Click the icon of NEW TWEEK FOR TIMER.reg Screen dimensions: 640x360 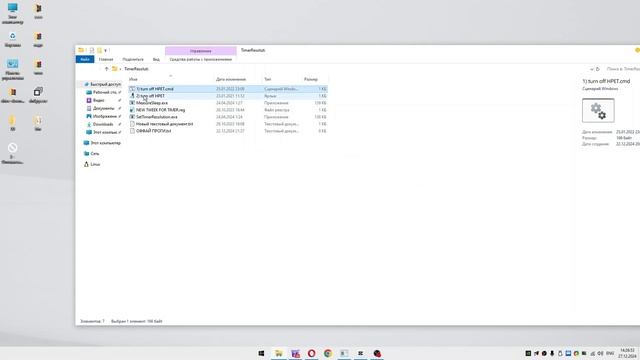tap(132, 110)
